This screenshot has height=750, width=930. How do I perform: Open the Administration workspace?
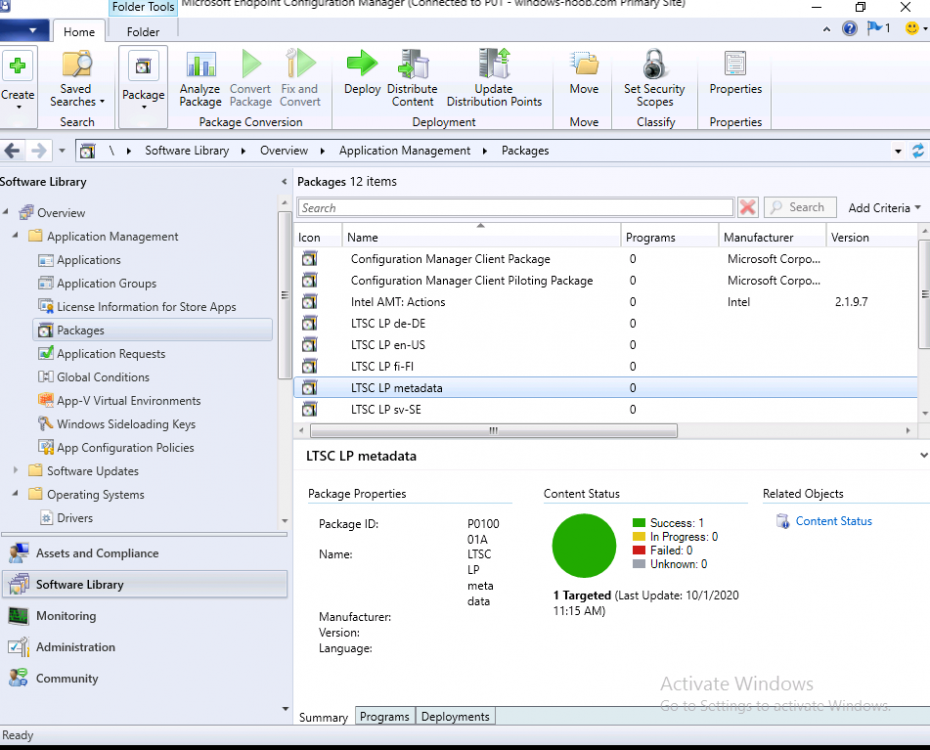point(145,647)
